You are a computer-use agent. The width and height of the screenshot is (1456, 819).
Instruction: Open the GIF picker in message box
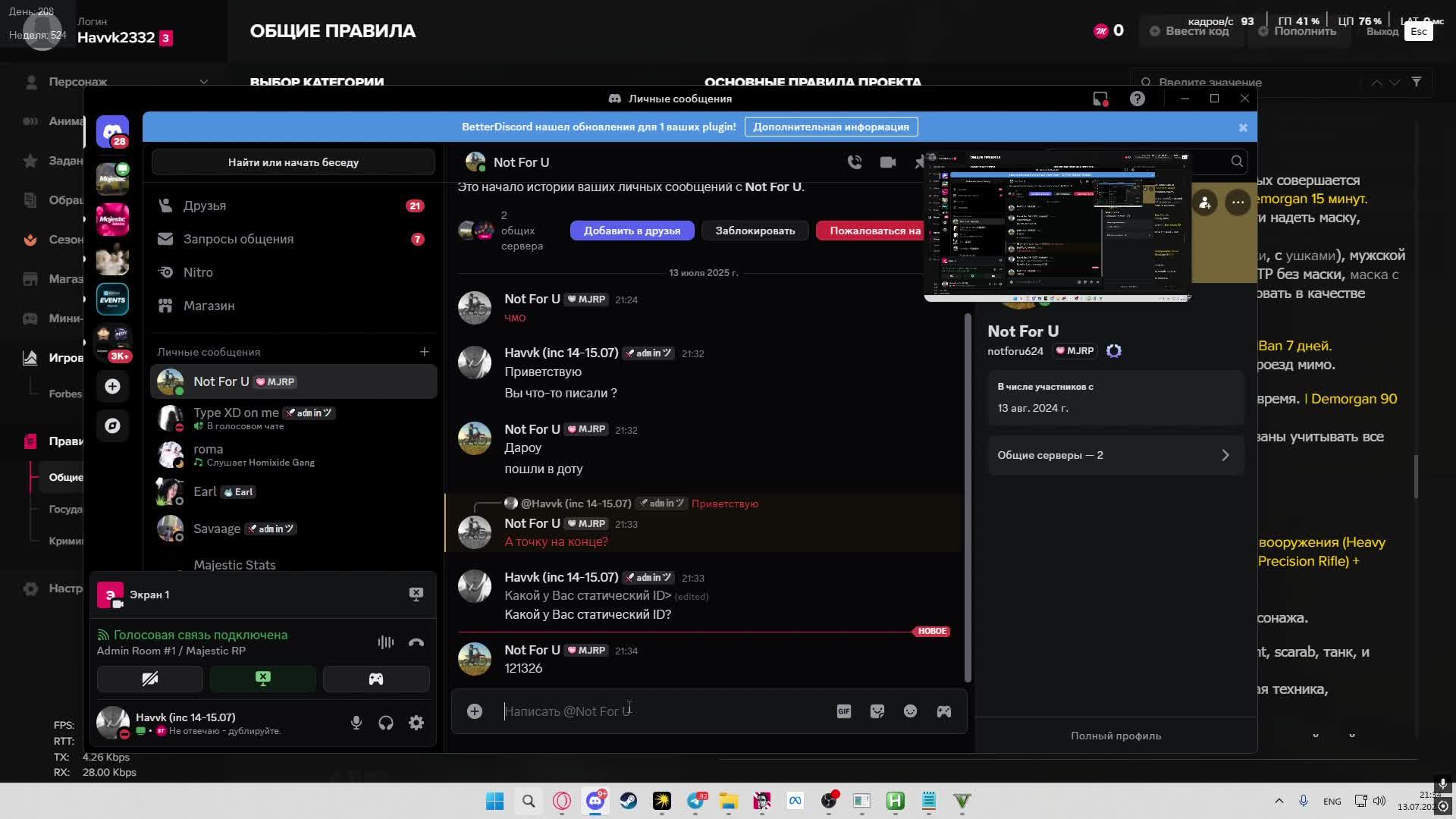pos(843,711)
